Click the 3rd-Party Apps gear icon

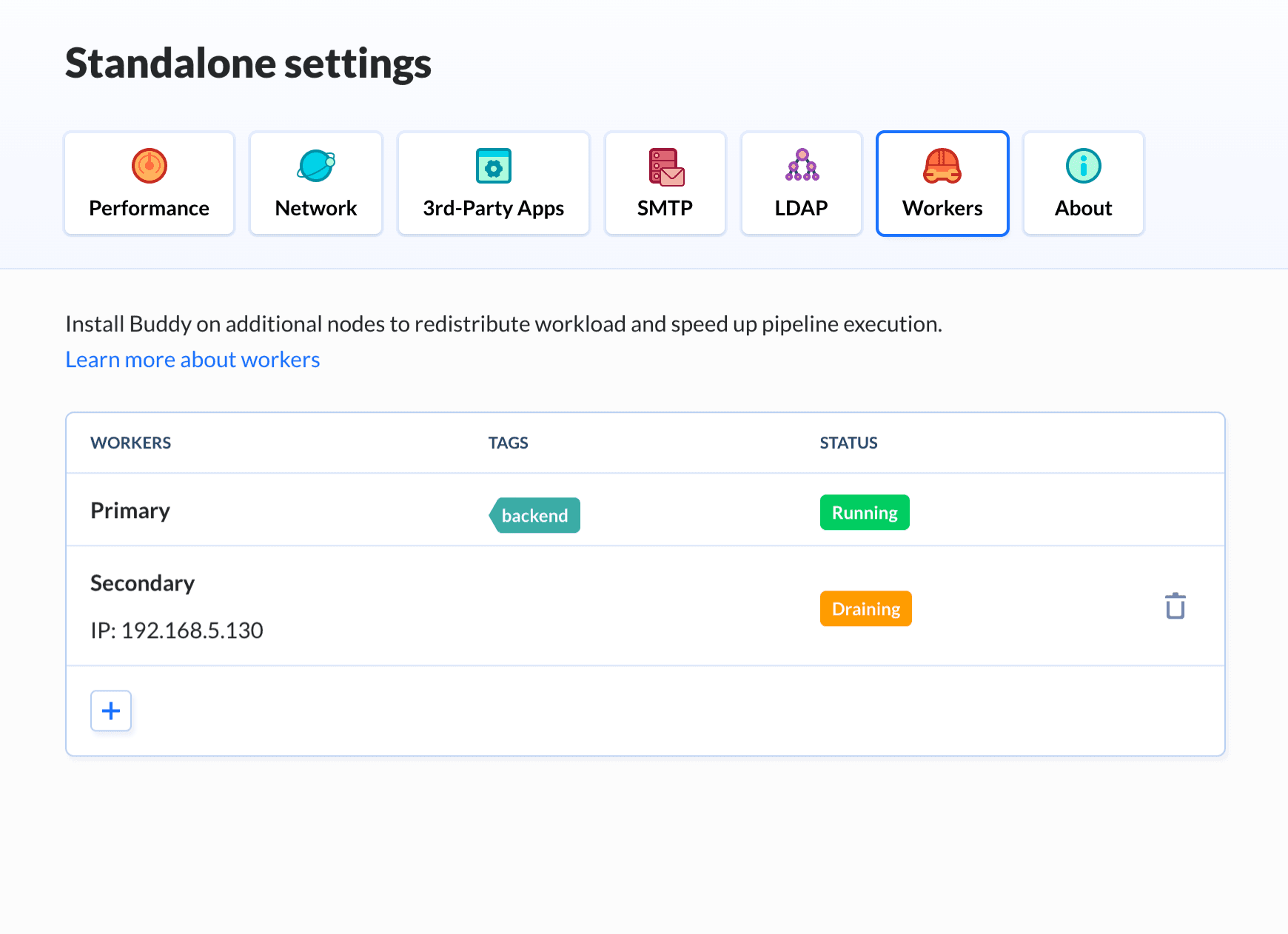[493, 166]
